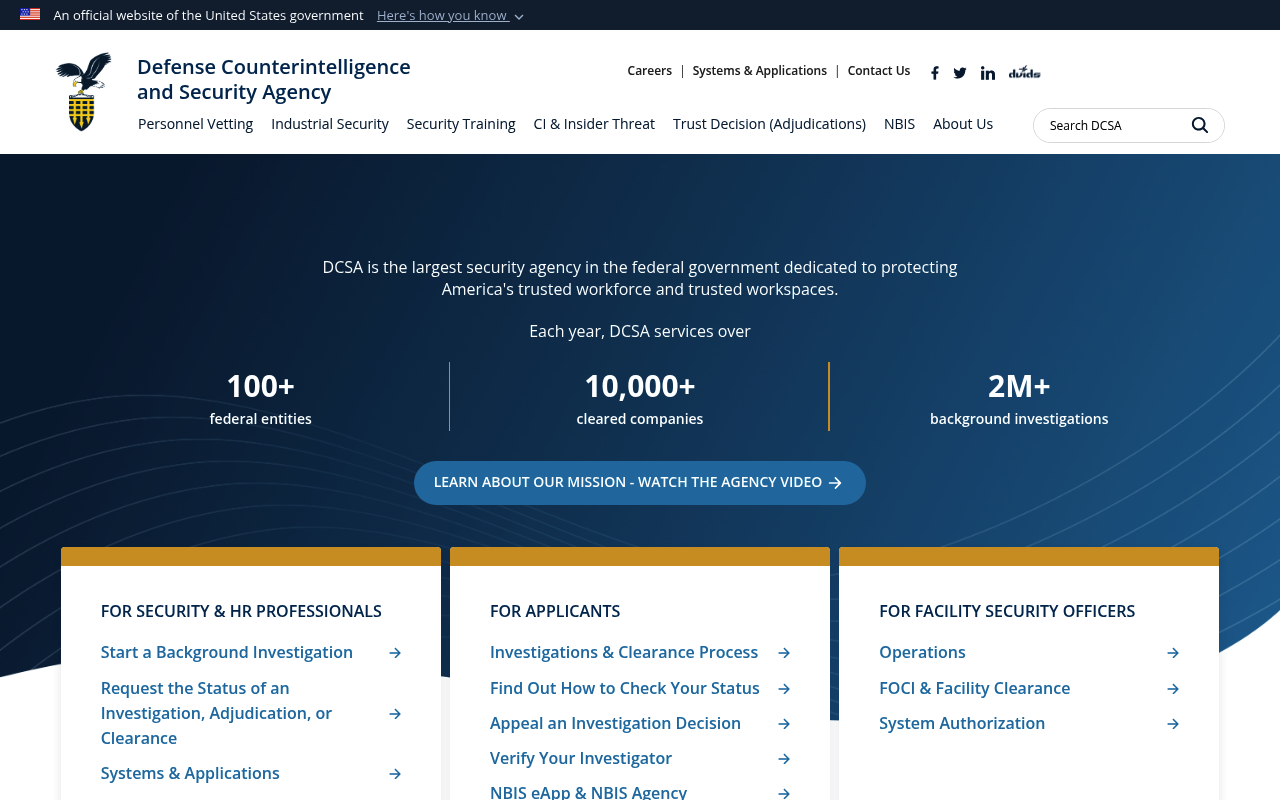Open the Contact Us link
Viewport: 1280px width, 800px height.
(x=879, y=71)
